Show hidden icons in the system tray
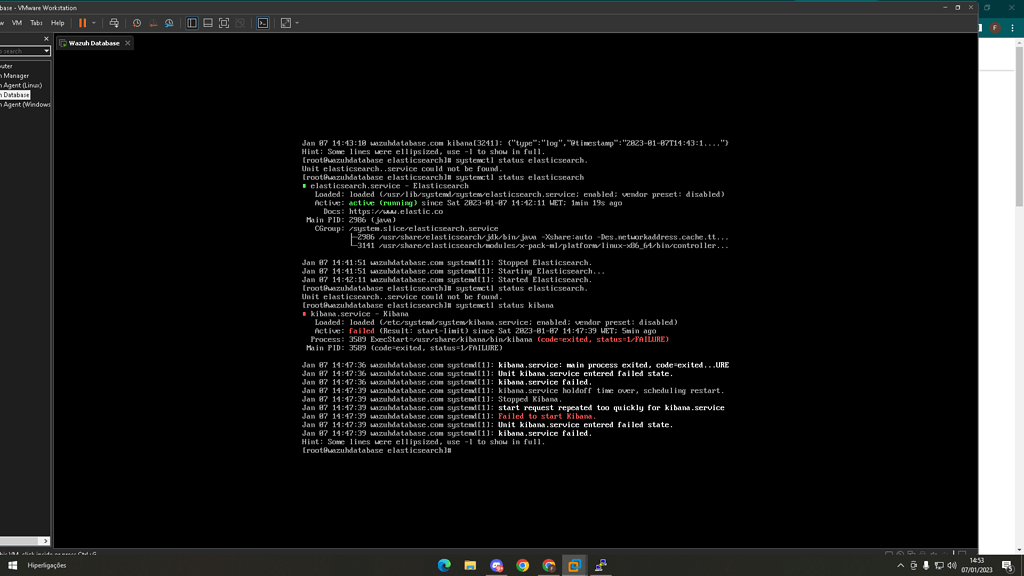Viewport: 1024px width, 576px height. coord(901,565)
